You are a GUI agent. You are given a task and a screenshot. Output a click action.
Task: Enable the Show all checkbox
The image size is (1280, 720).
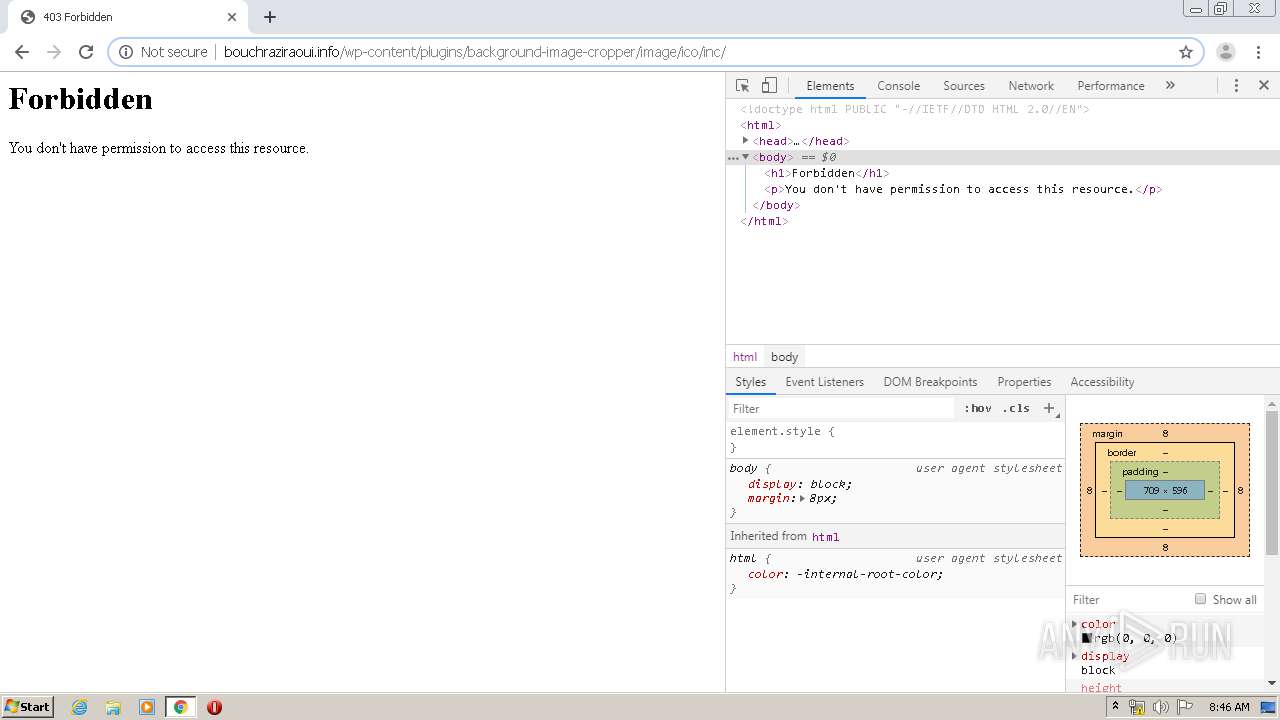point(1200,599)
